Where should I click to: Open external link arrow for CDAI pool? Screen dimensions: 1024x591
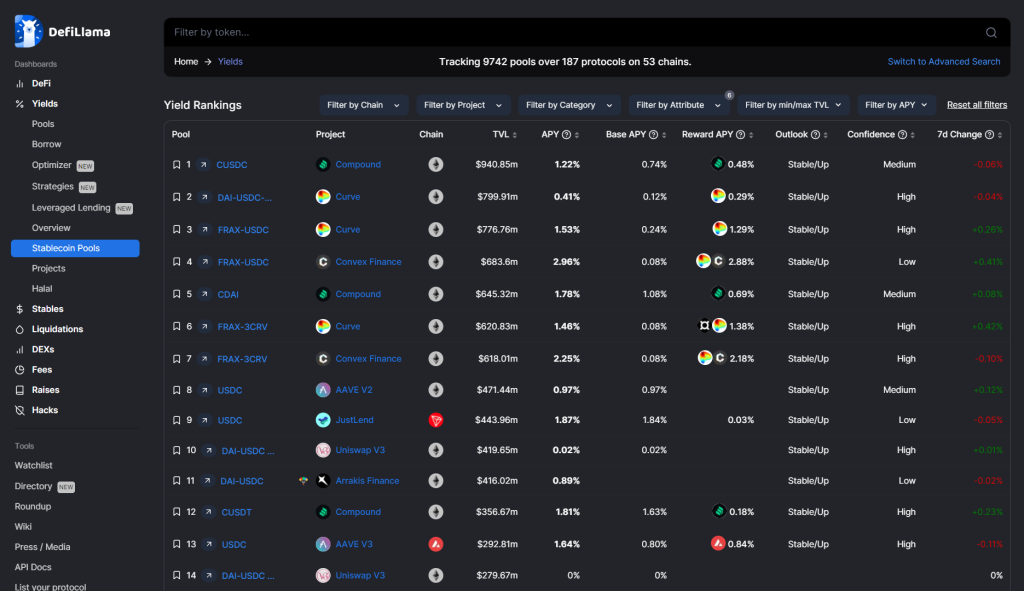pyautogui.click(x=204, y=294)
